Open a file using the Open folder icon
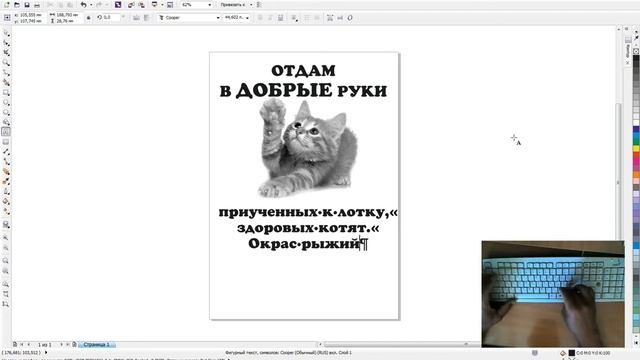 tap(17, 5)
